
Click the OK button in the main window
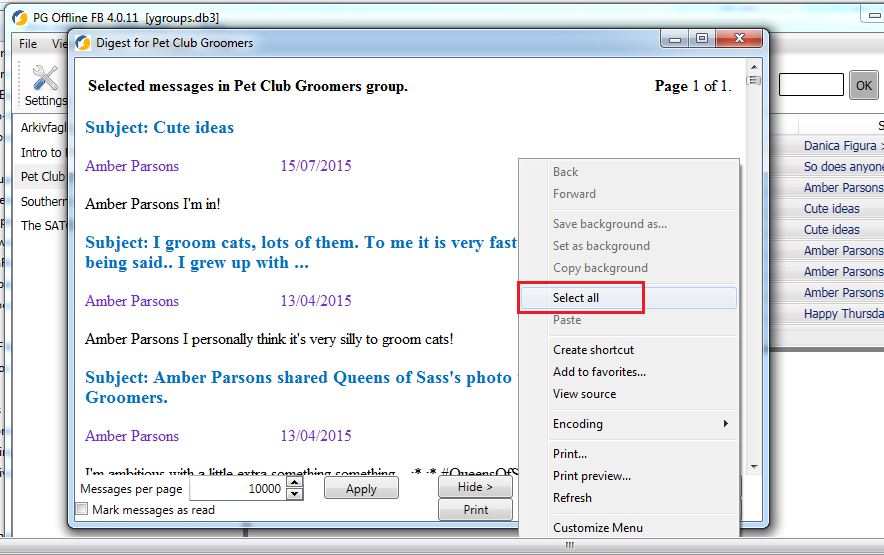[x=864, y=85]
